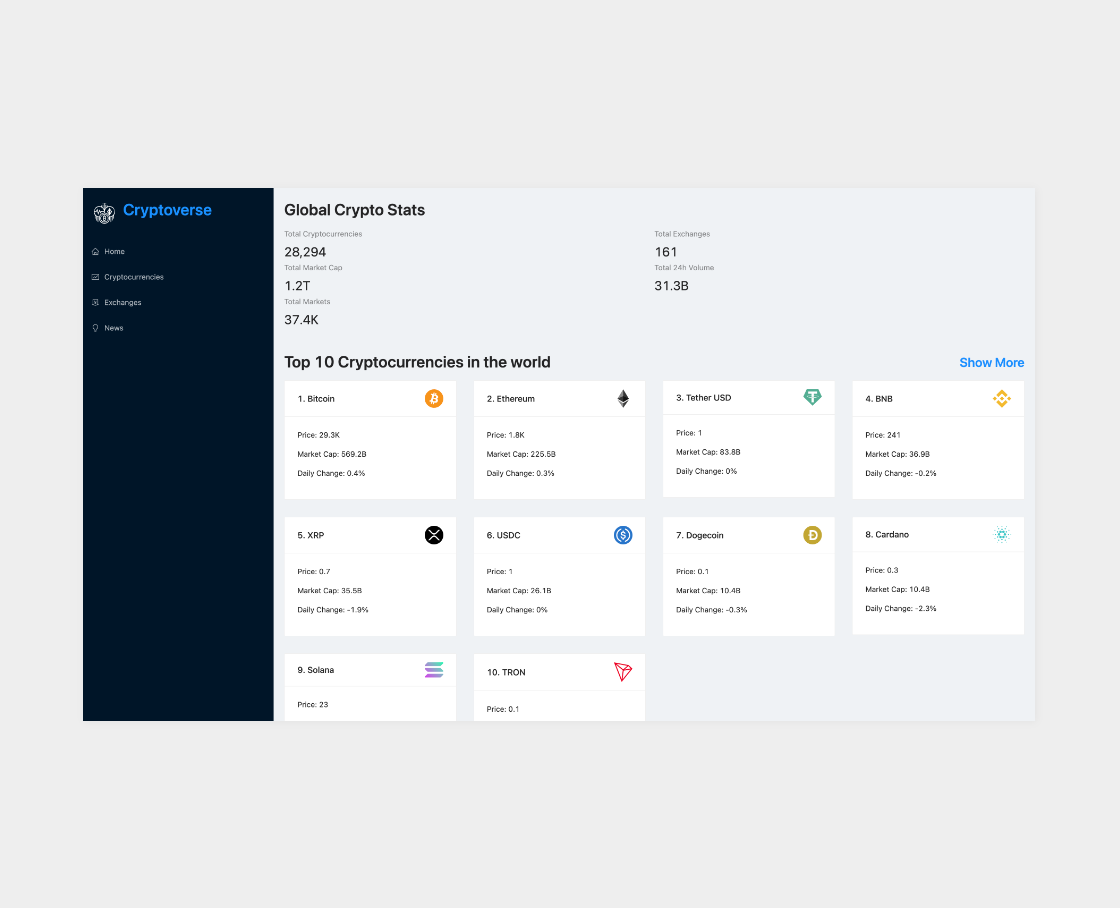This screenshot has width=1120, height=908.
Task: Click the Cryptoverse logo icon
Action: coord(104,212)
